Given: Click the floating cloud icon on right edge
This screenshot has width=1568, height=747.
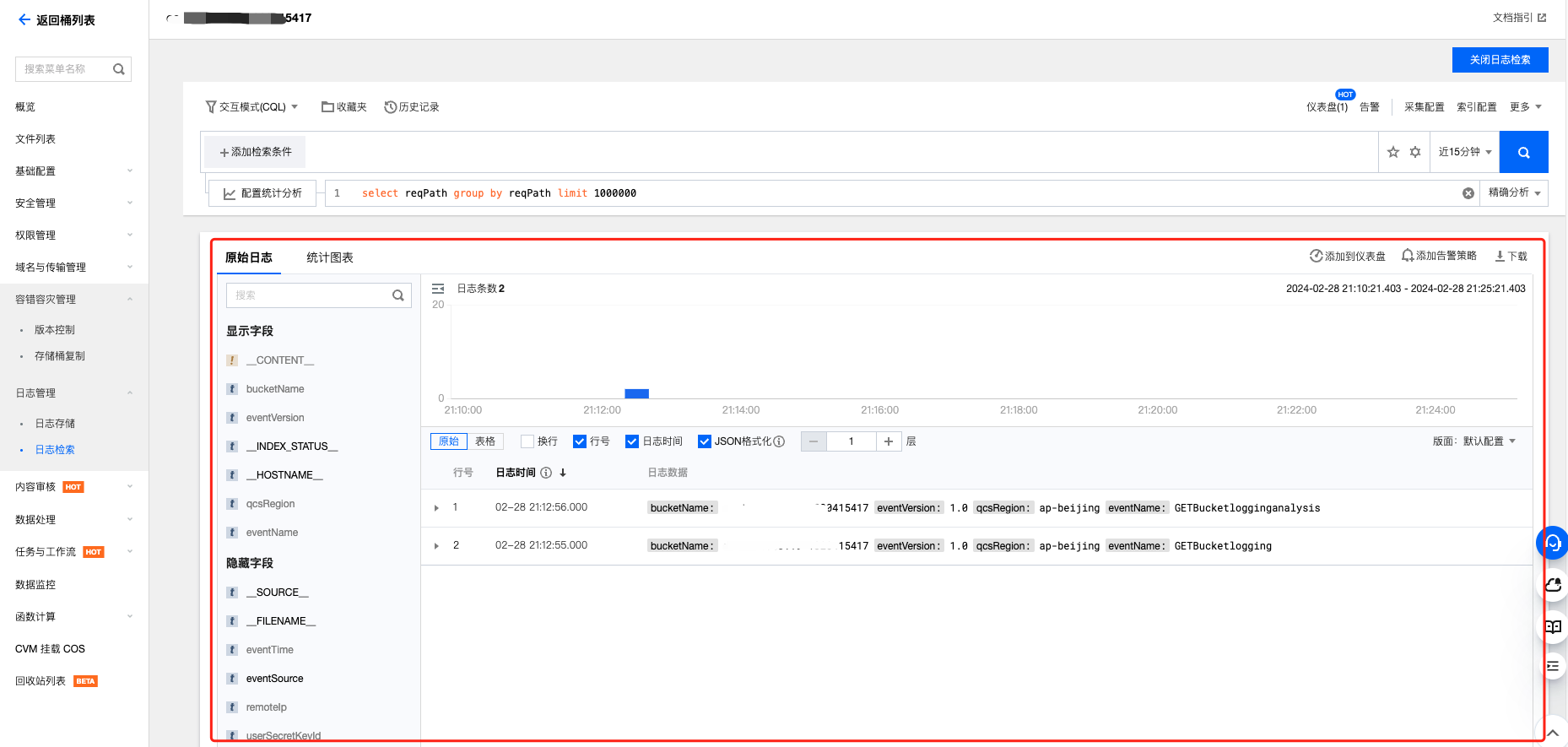Looking at the screenshot, I should (1553, 584).
